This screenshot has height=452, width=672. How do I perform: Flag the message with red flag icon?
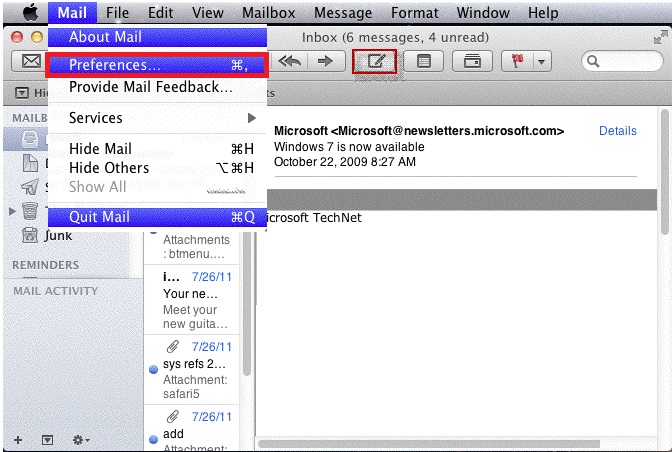pyautogui.click(x=518, y=61)
